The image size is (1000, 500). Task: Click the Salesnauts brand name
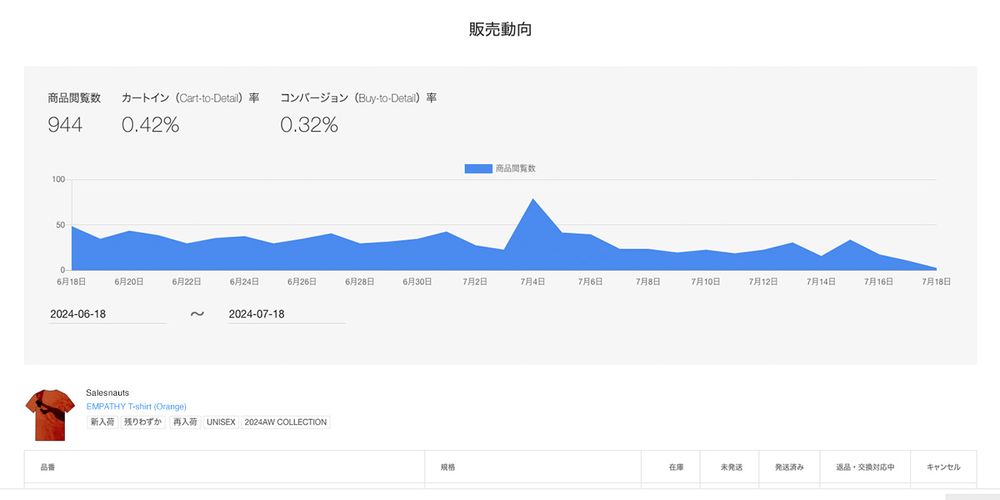tap(108, 393)
